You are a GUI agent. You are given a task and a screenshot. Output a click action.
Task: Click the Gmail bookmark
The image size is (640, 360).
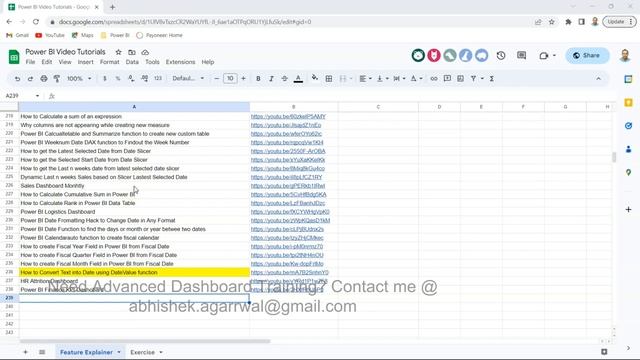point(18,35)
